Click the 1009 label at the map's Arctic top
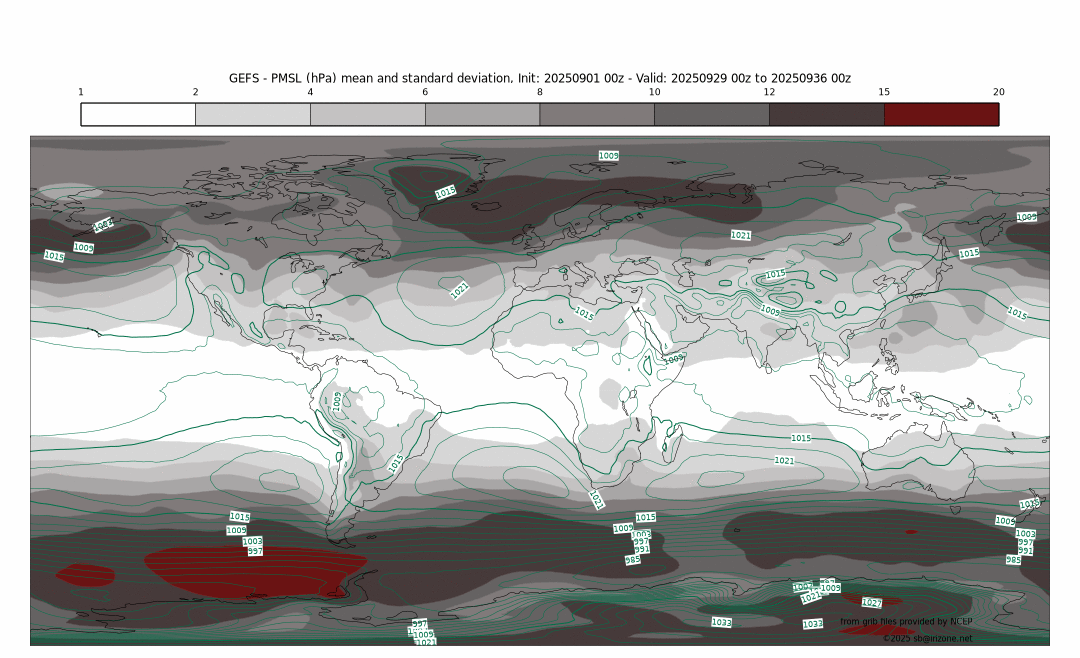The image size is (1080, 658). tap(608, 156)
